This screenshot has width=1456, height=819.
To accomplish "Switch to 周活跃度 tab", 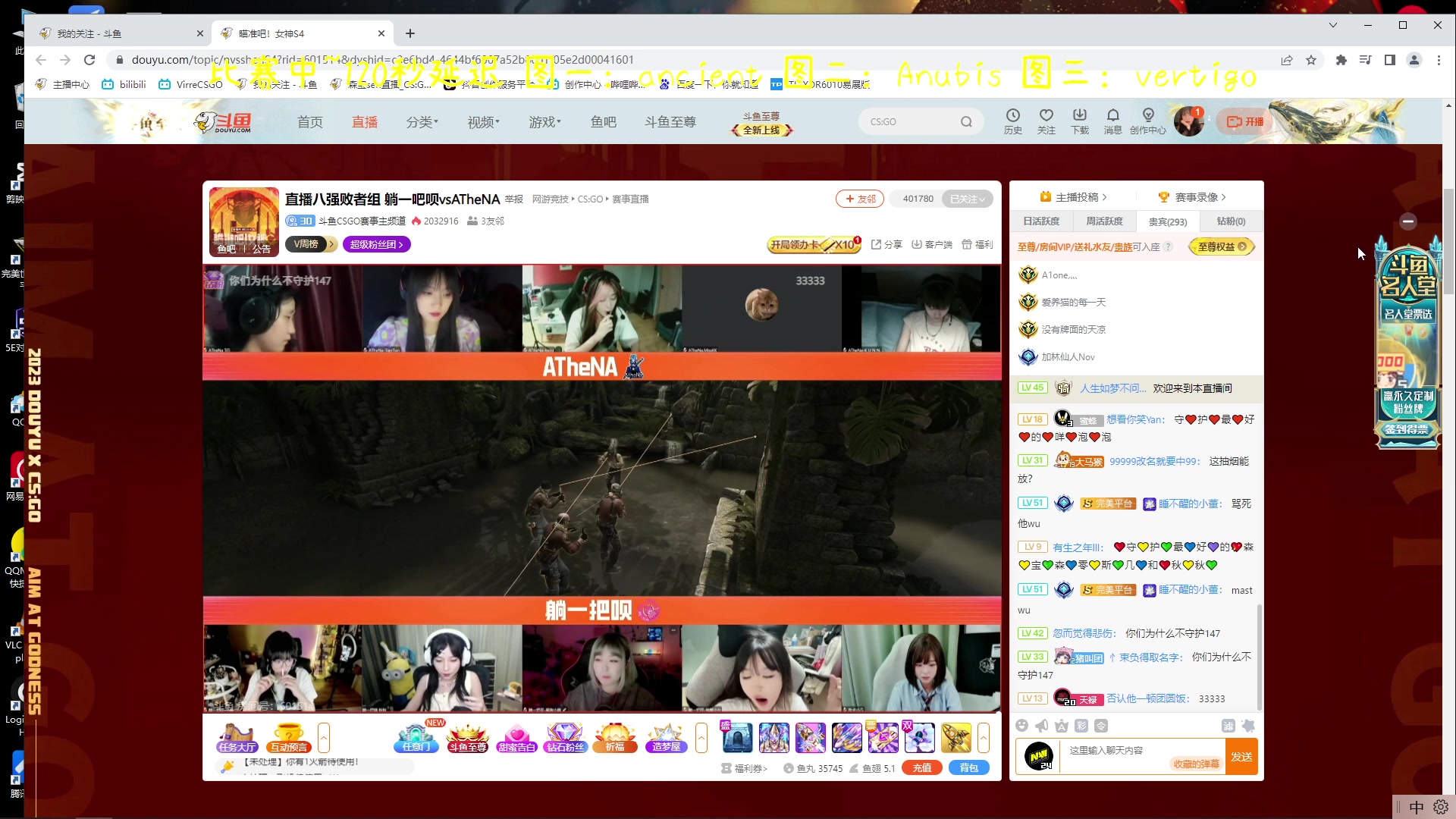I will point(1104,221).
